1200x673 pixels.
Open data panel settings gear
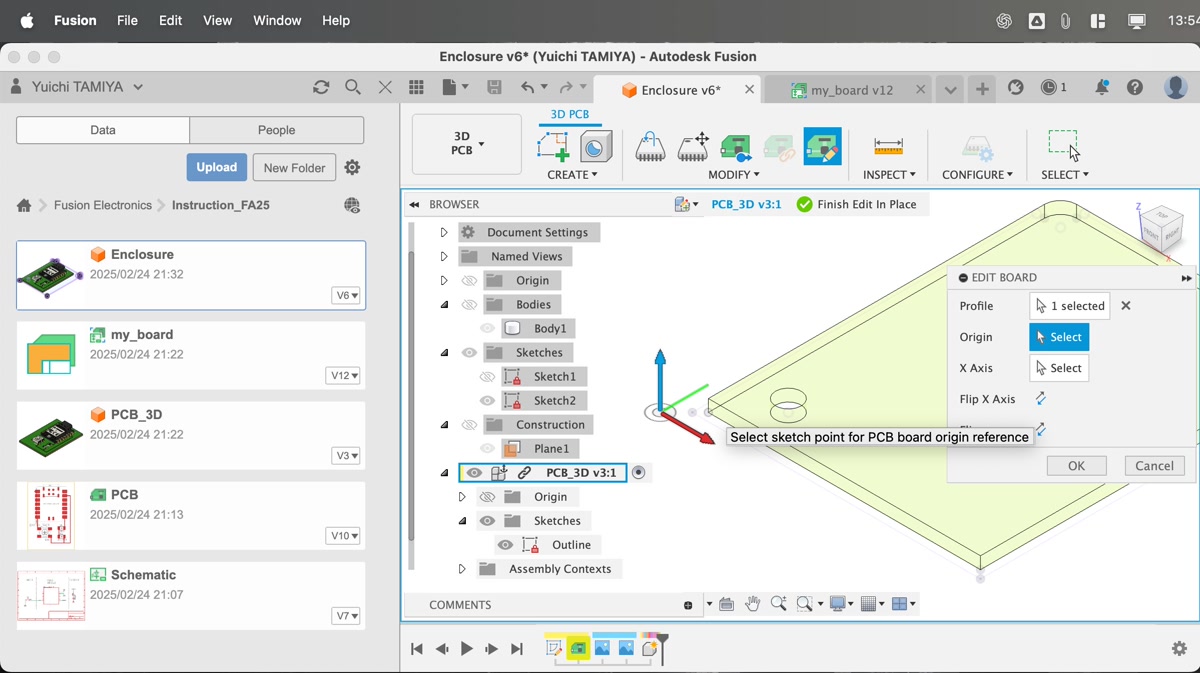352,168
